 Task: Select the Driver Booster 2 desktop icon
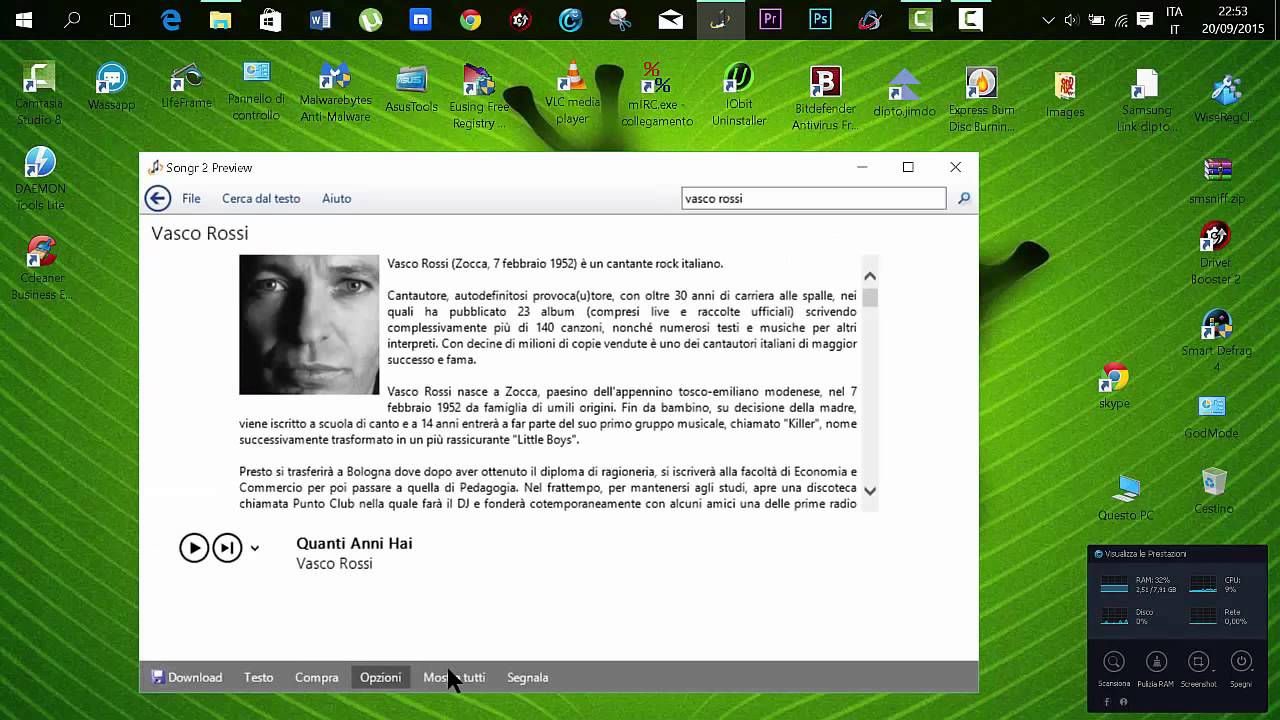[1216, 254]
